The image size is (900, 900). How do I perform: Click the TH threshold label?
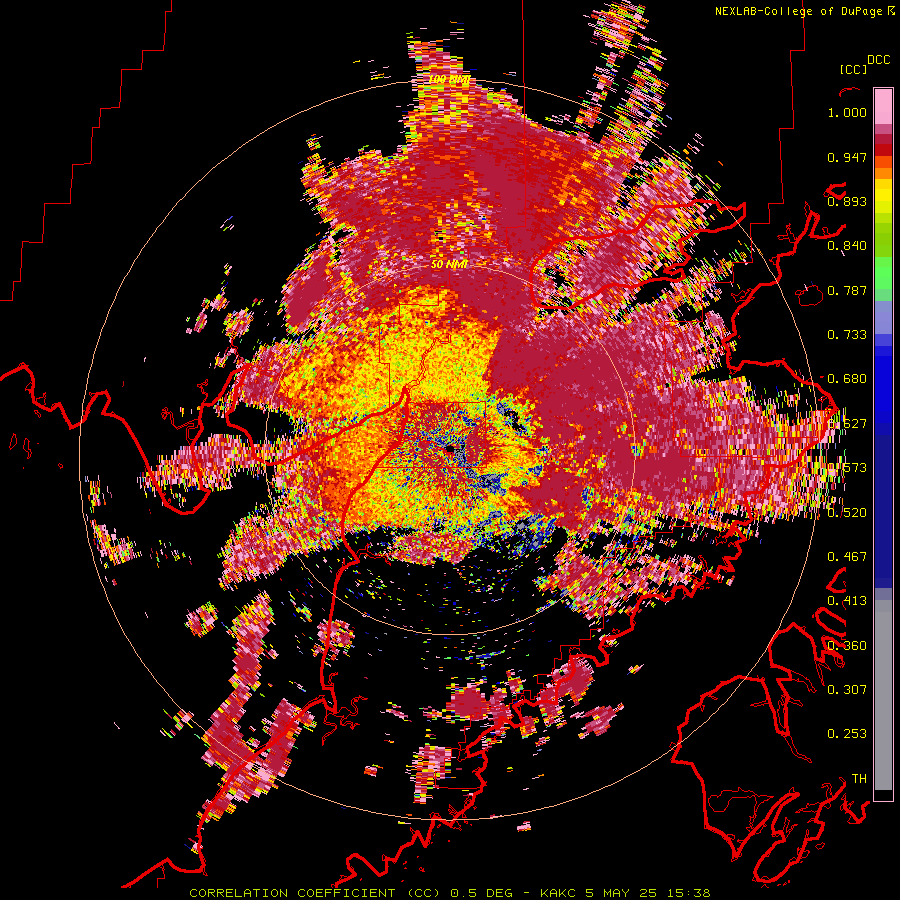click(859, 778)
